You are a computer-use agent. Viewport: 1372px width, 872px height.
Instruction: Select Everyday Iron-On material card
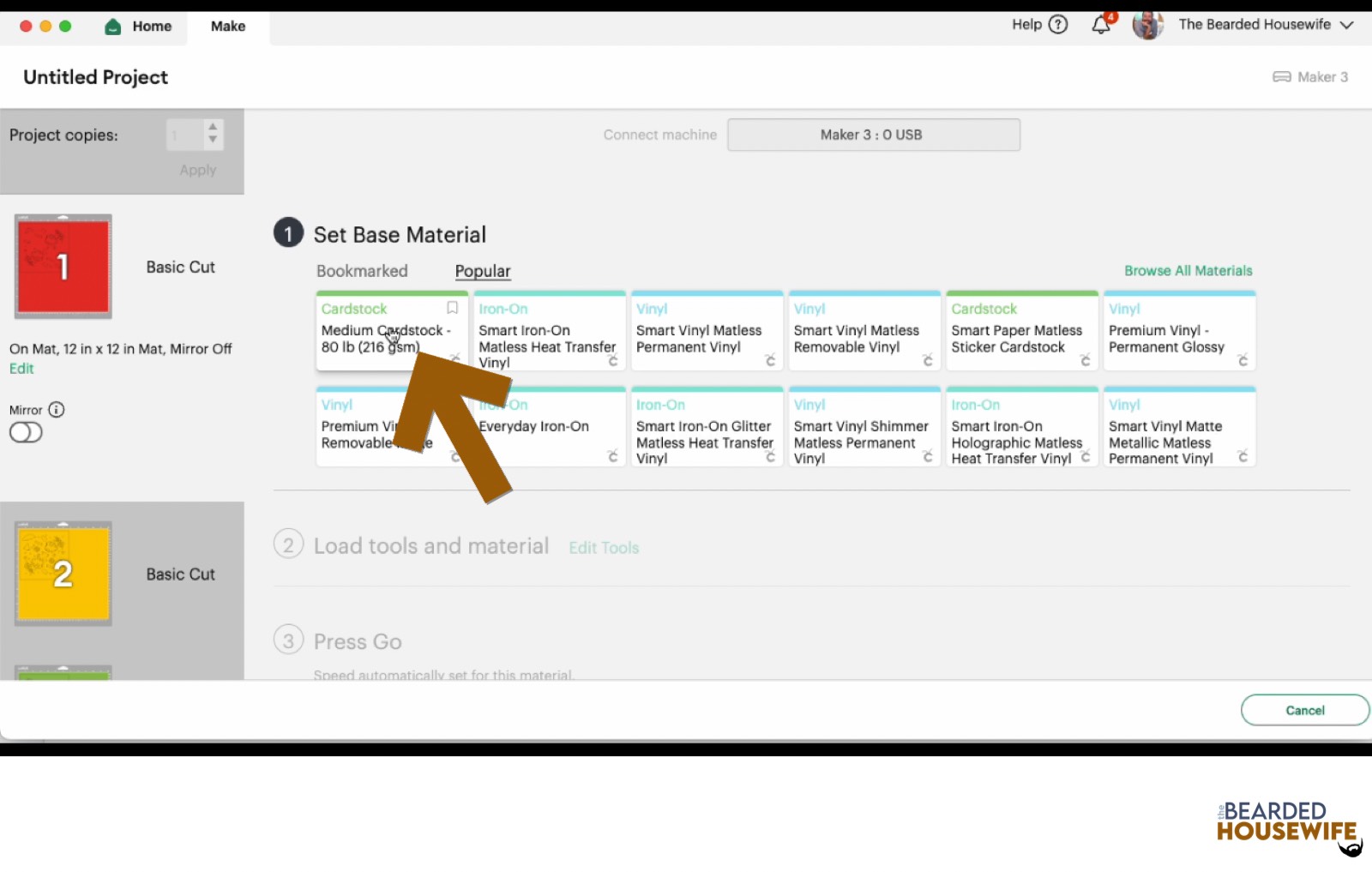(x=550, y=427)
